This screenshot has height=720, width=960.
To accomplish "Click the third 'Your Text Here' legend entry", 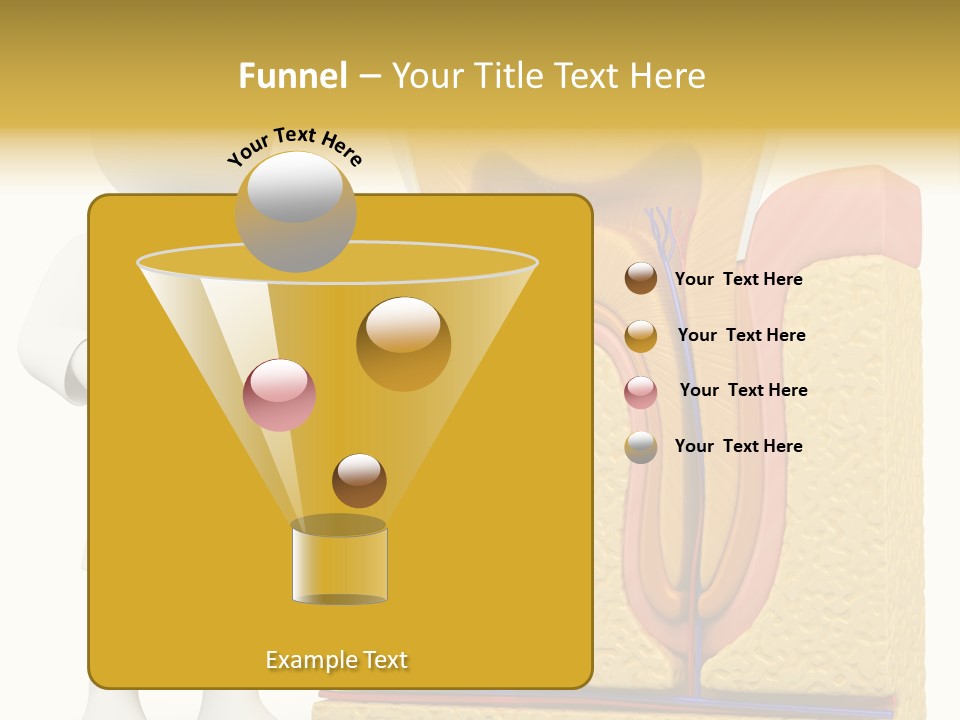I will 744,390.
